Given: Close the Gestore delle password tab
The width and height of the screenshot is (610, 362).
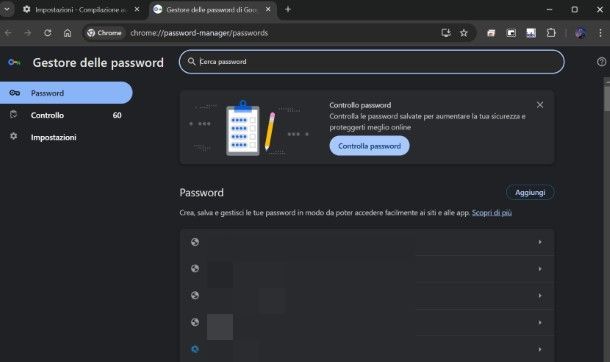Looking at the screenshot, I should pos(268,9).
